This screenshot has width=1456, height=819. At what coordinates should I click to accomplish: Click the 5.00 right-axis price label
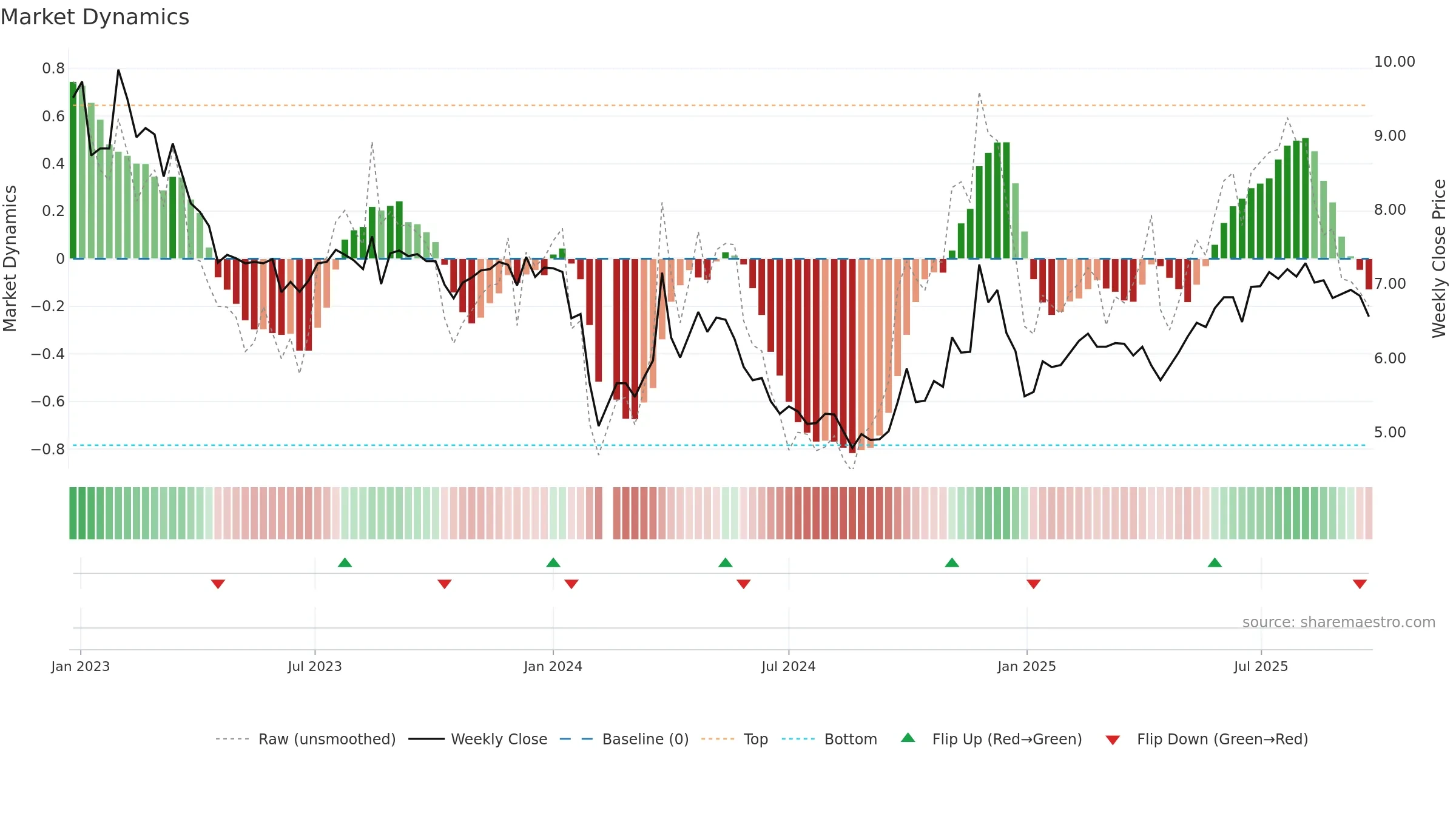pyautogui.click(x=1390, y=432)
